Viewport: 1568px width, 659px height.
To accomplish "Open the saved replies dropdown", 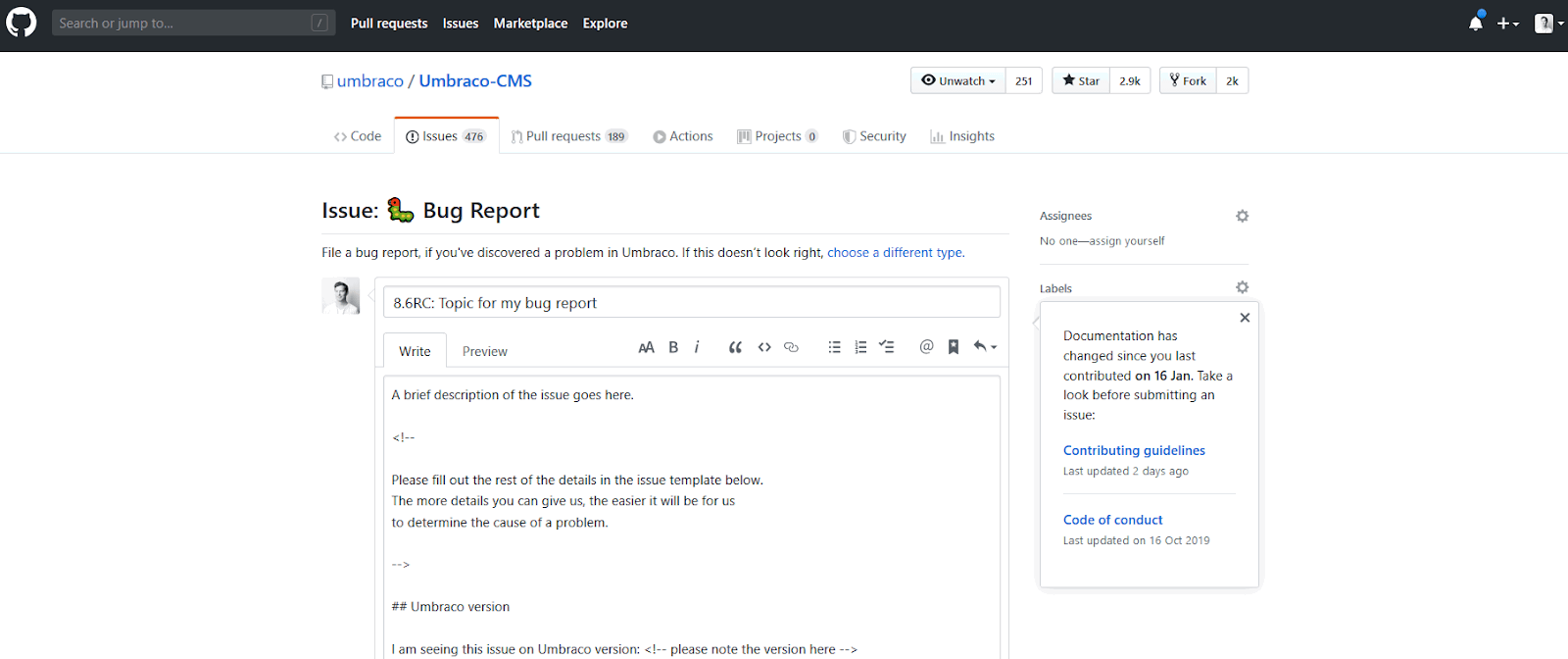I will (x=985, y=347).
